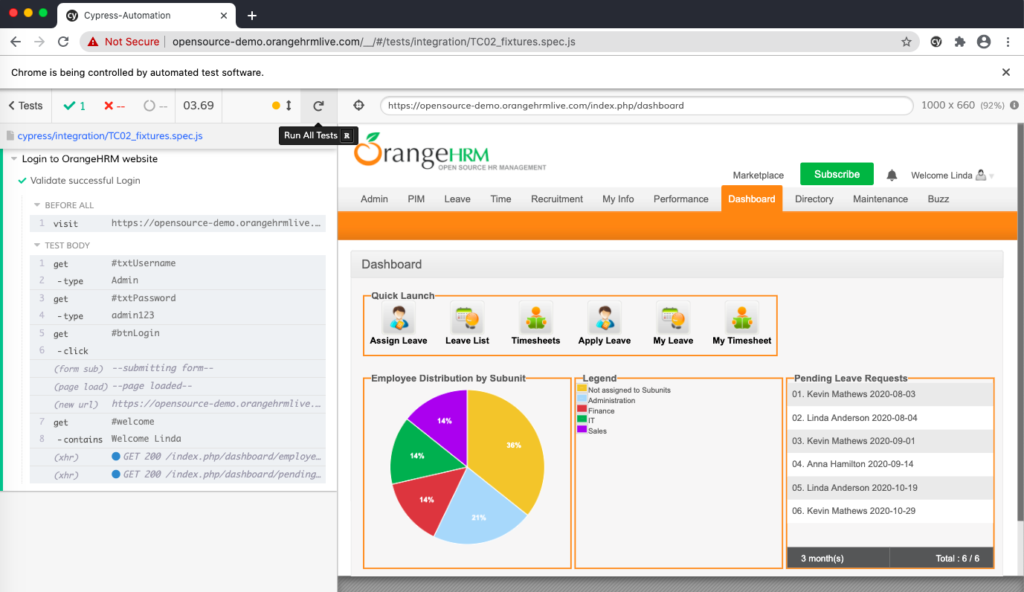Open the Timesheets quick launch icon

click(535, 318)
